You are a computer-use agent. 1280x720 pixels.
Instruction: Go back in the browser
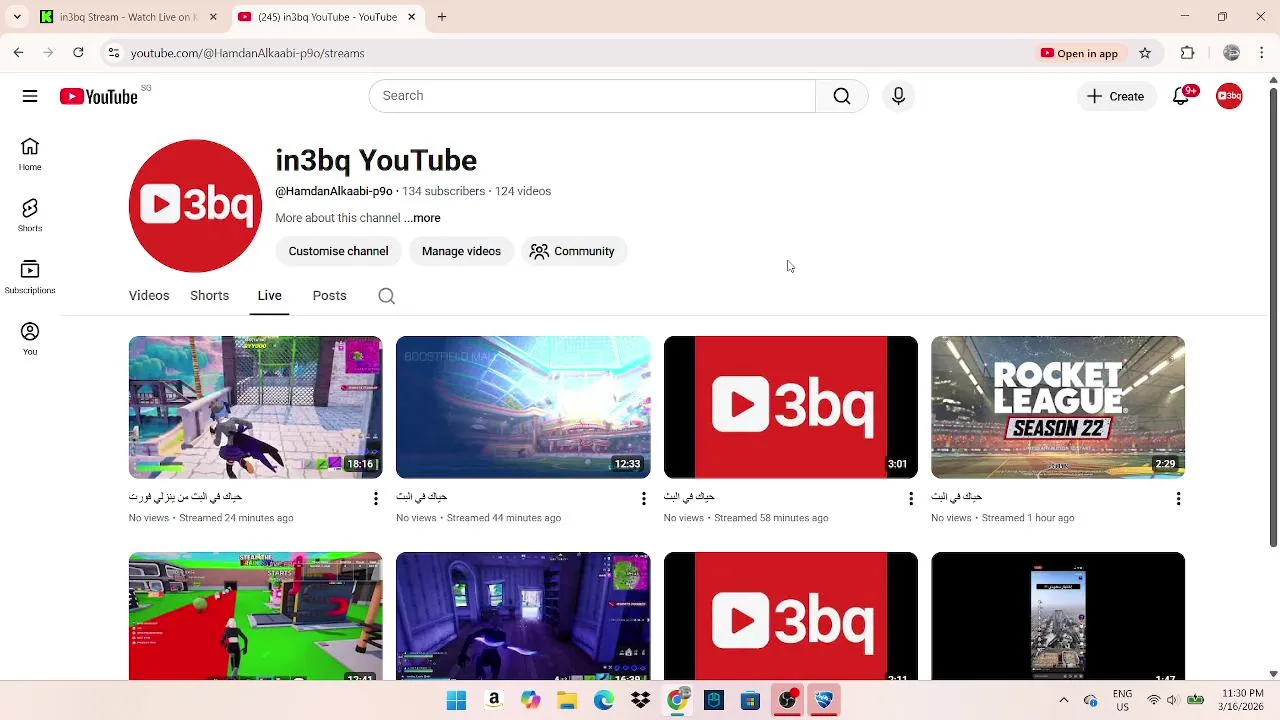pyautogui.click(x=18, y=53)
